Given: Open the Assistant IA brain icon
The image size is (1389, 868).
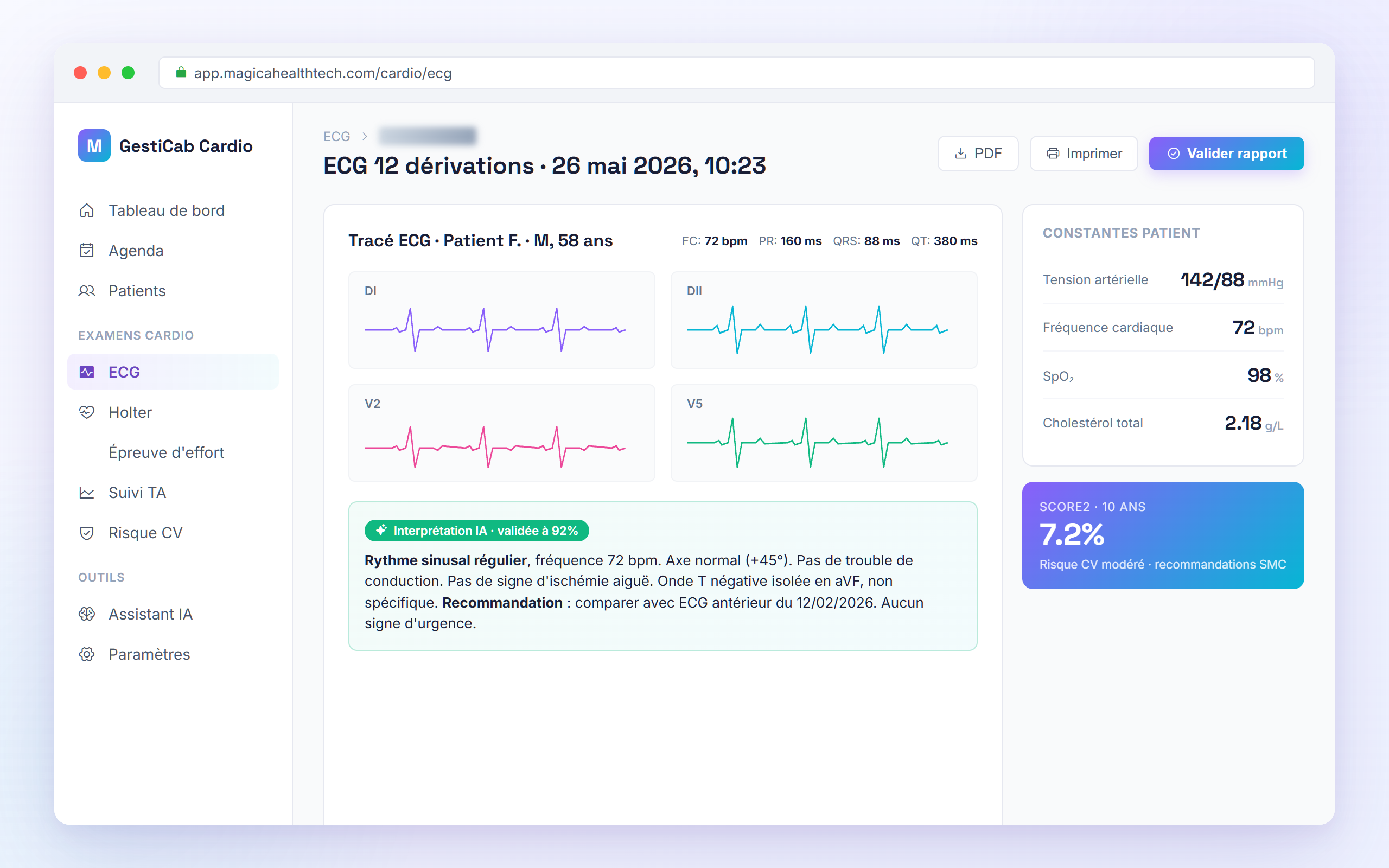Looking at the screenshot, I should click(87, 614).
